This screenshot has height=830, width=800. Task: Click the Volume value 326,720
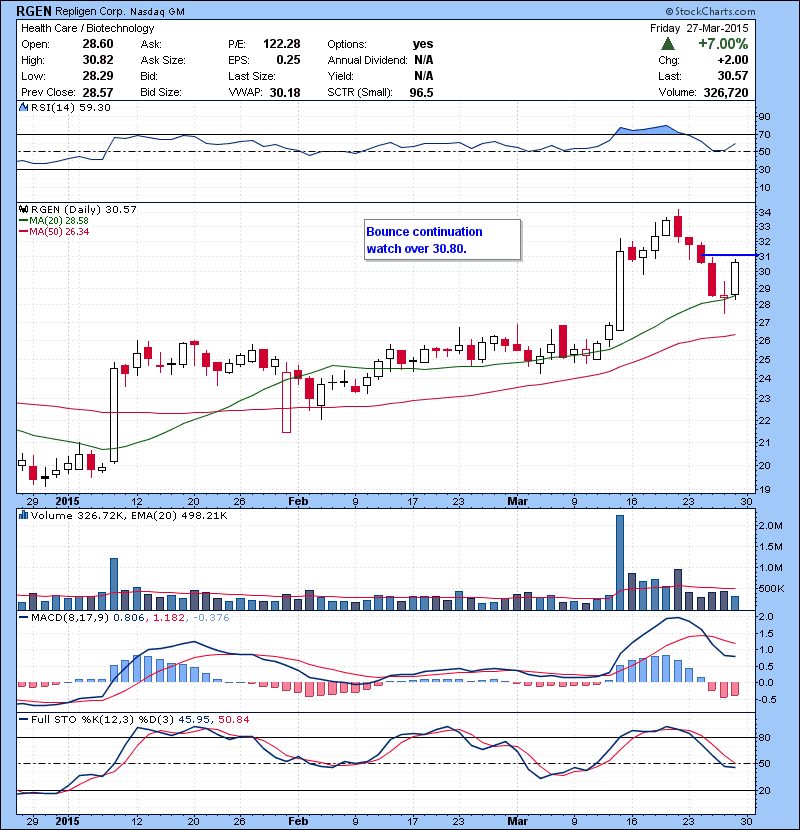coord(726,93)
